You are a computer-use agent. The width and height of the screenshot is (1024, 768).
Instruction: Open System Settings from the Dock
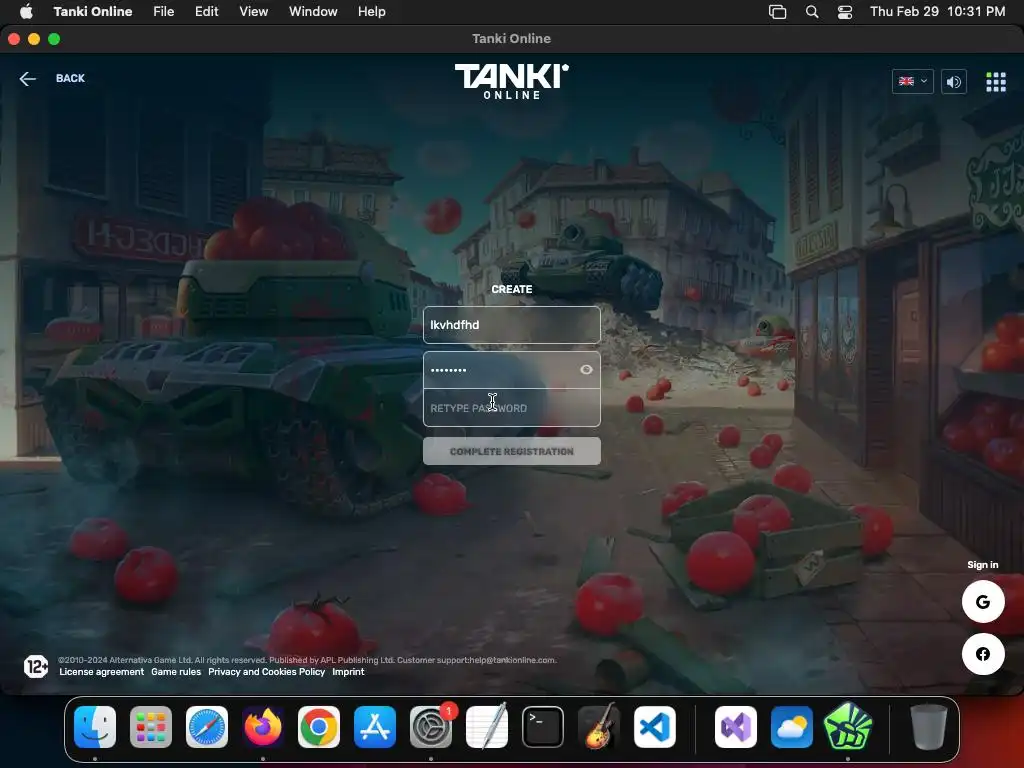[431, 727]
